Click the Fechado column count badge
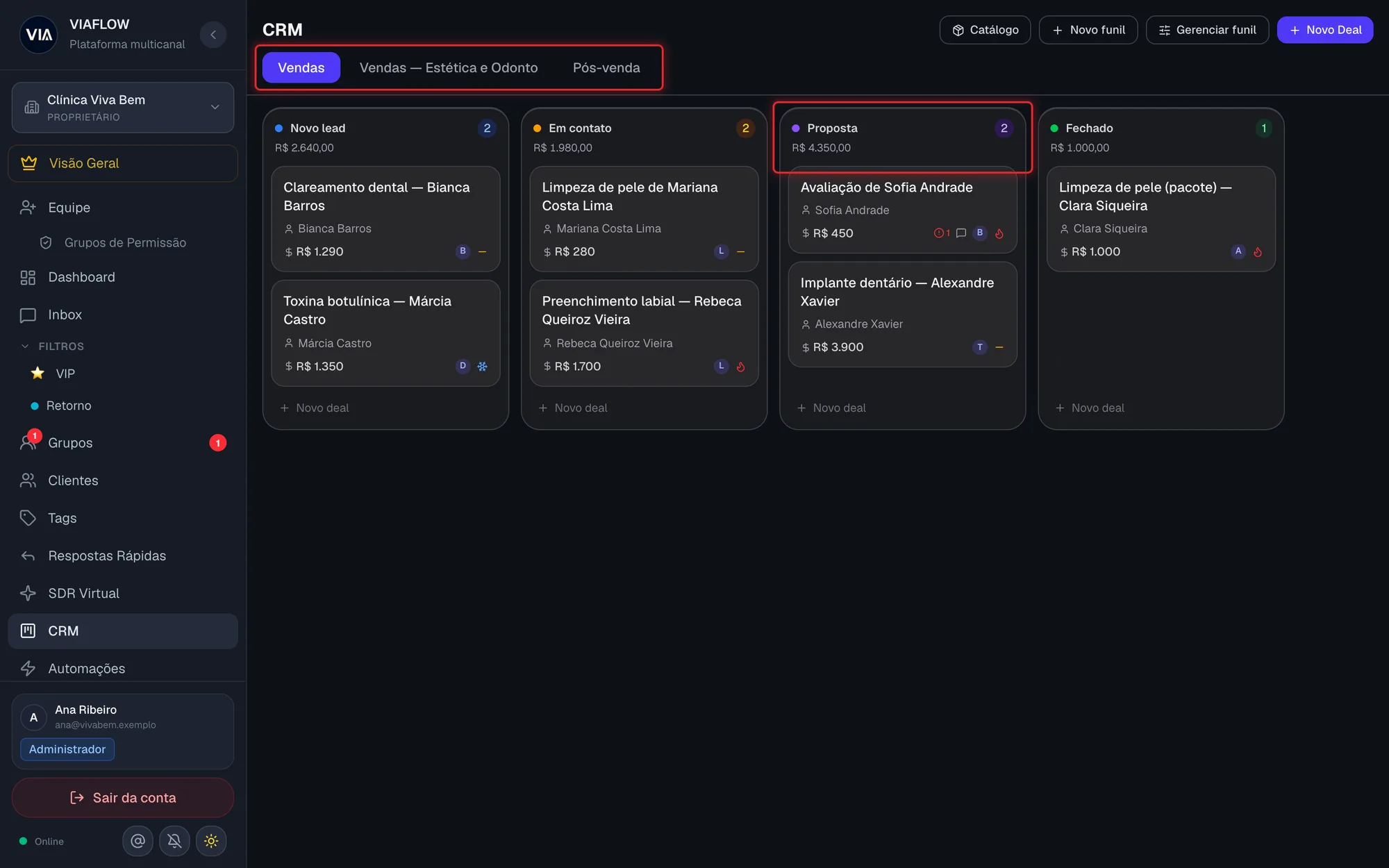This screenshot has width=1389, height=868. [x=1264, y=128]
